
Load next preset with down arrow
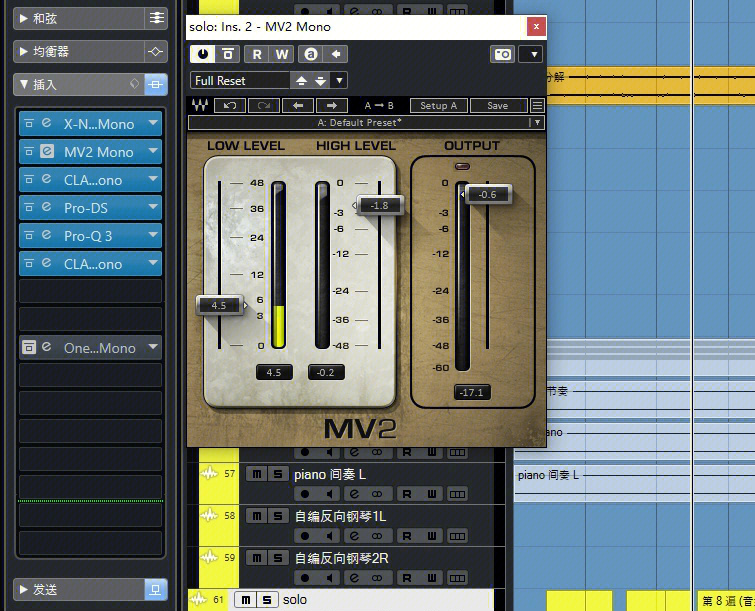(x=320, y=80)
